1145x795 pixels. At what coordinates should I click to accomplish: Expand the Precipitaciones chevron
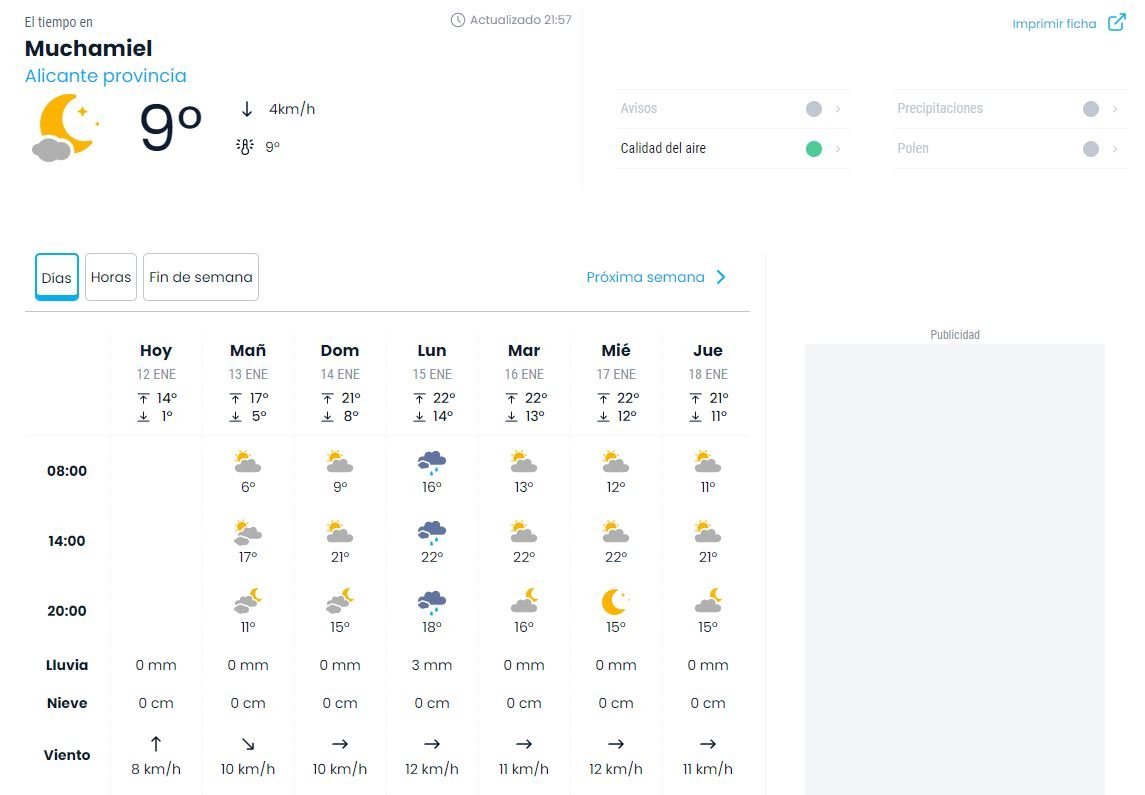pos(1114,109)
